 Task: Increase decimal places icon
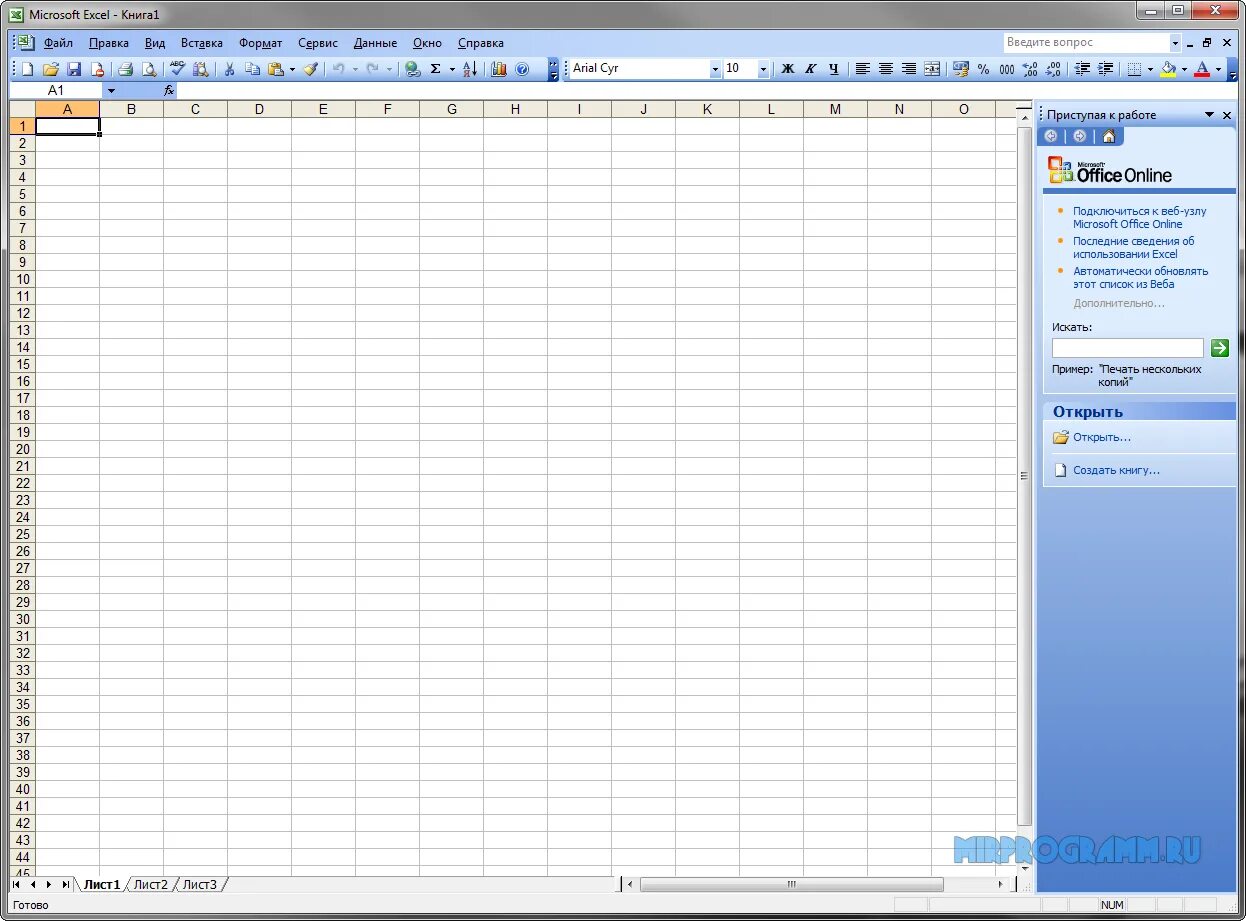point(1030,69)
